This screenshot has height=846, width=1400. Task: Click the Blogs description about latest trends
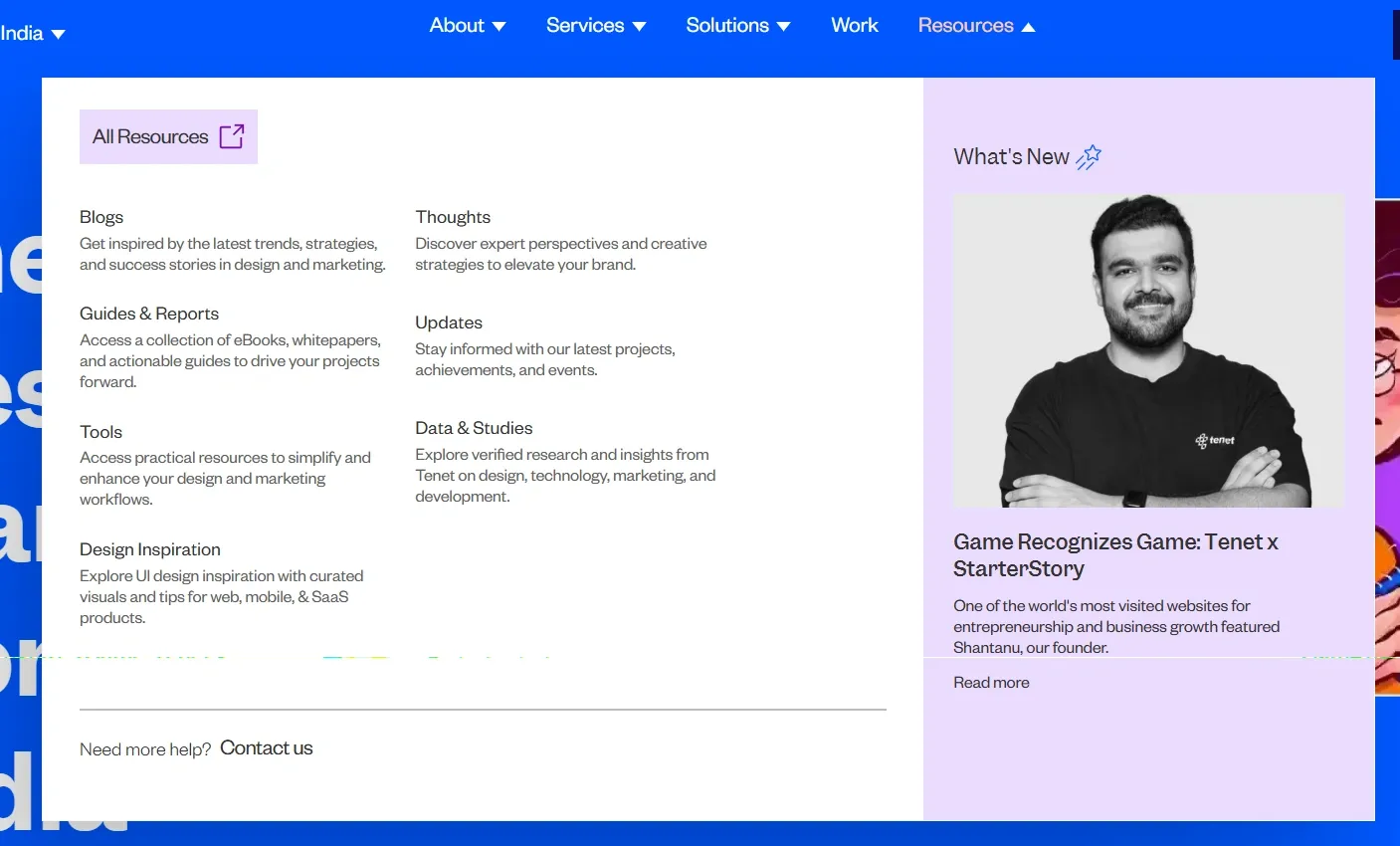click(x=233, y=254)
